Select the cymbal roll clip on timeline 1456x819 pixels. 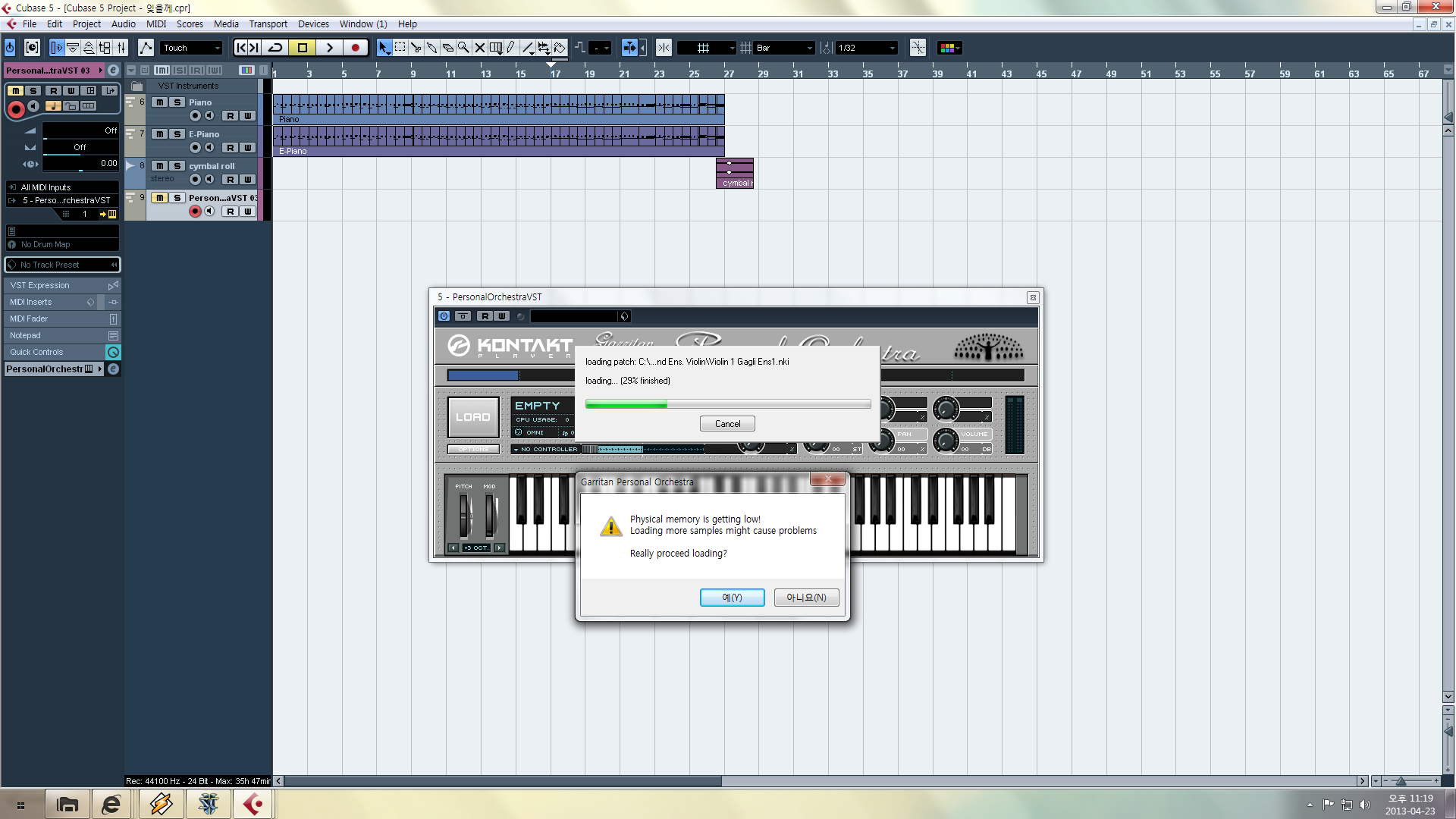pos(735,173)
